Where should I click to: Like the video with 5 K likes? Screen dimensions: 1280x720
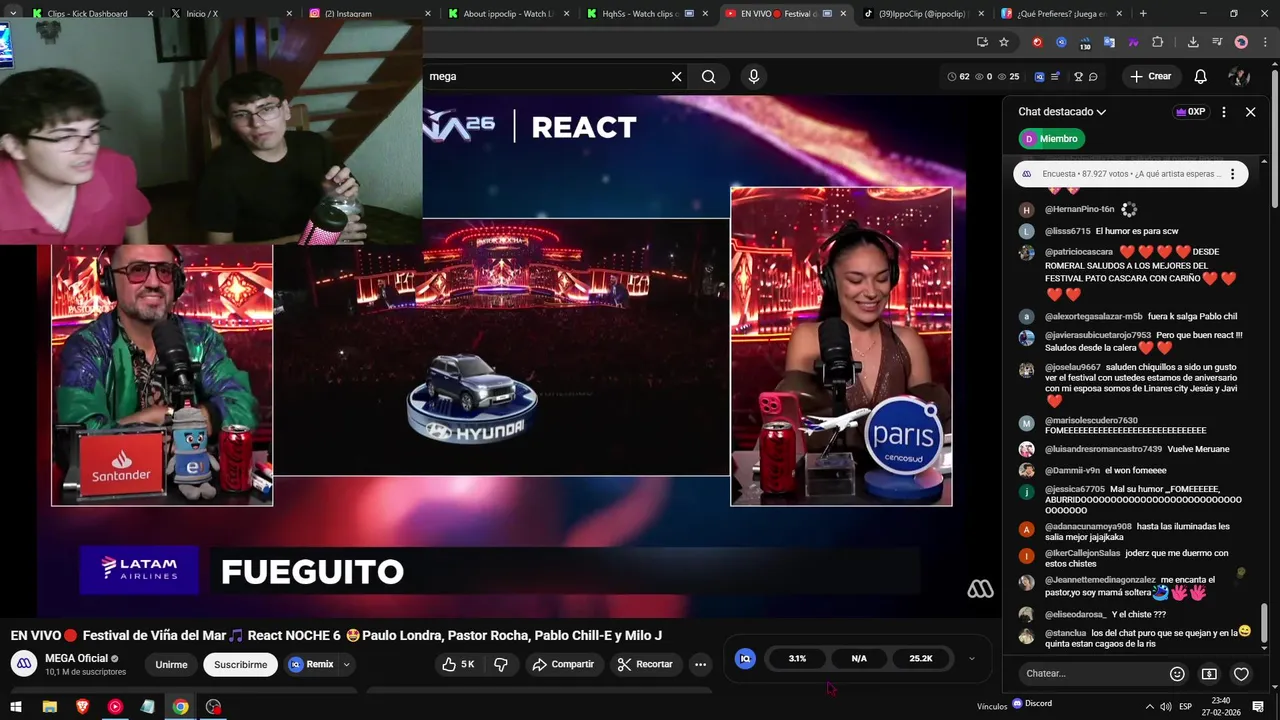[459, 664]
